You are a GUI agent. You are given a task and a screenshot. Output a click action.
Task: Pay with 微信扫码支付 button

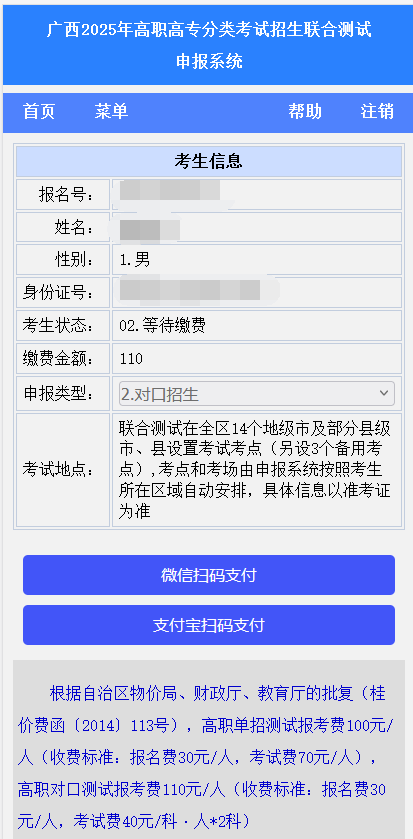209,575
